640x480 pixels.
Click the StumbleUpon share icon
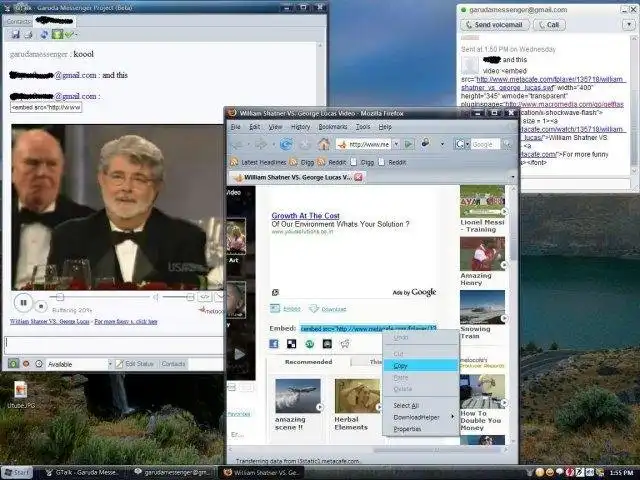[309, 344]
